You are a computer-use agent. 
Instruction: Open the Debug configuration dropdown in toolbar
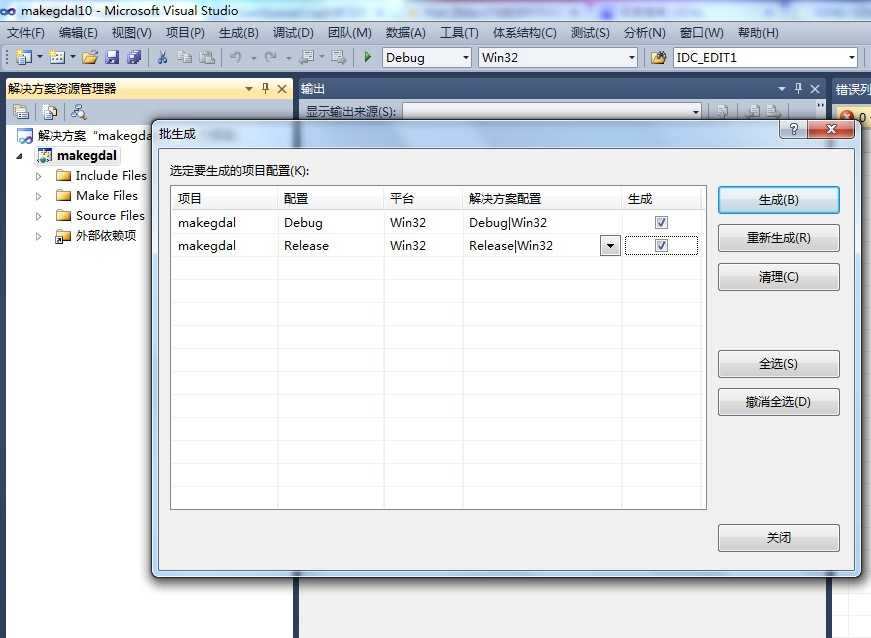click(465, 58)
